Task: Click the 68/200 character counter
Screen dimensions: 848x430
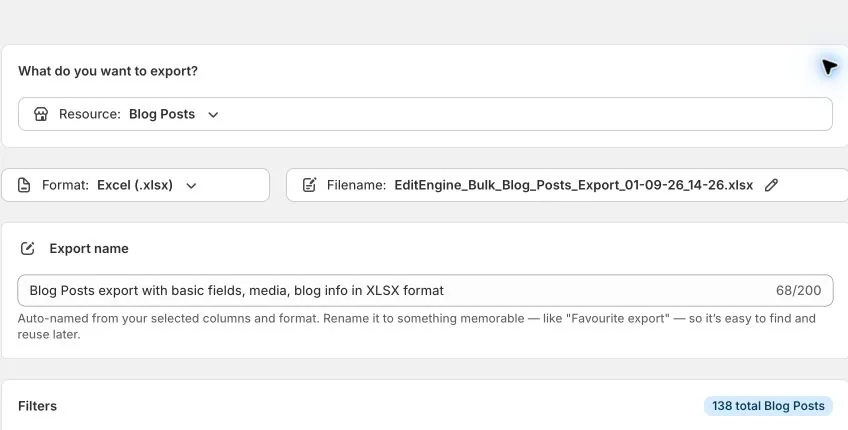Action: tap(798, 290)
